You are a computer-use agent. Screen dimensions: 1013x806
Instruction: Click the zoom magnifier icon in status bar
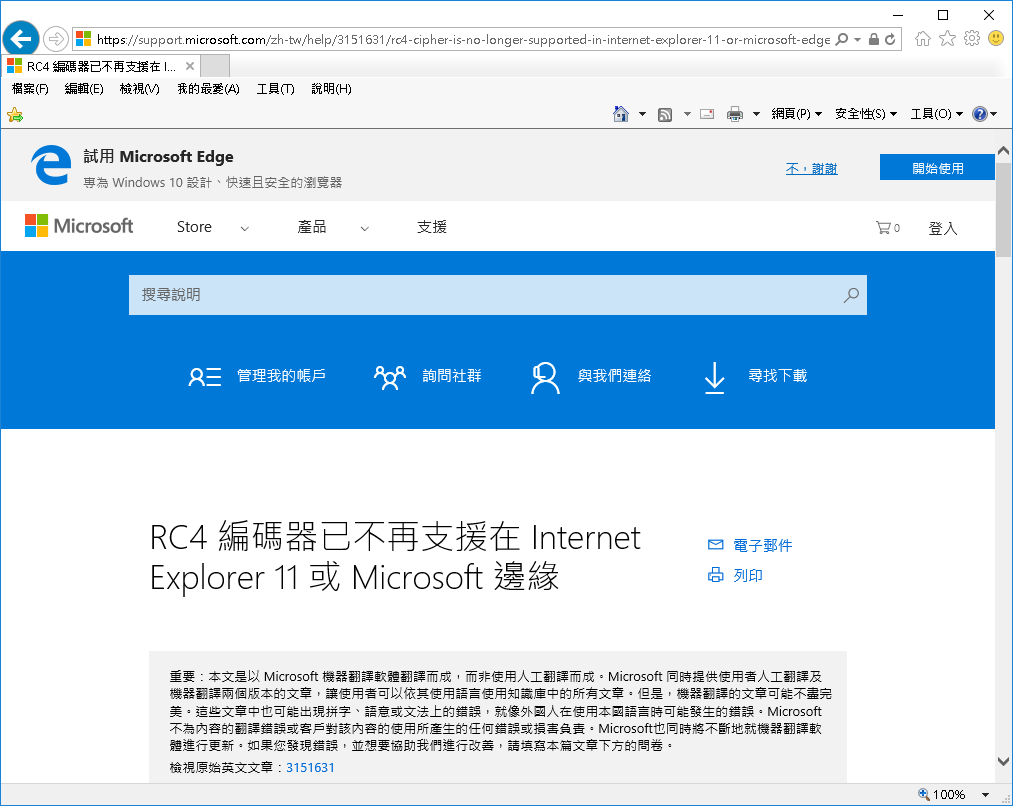point(924,794)
